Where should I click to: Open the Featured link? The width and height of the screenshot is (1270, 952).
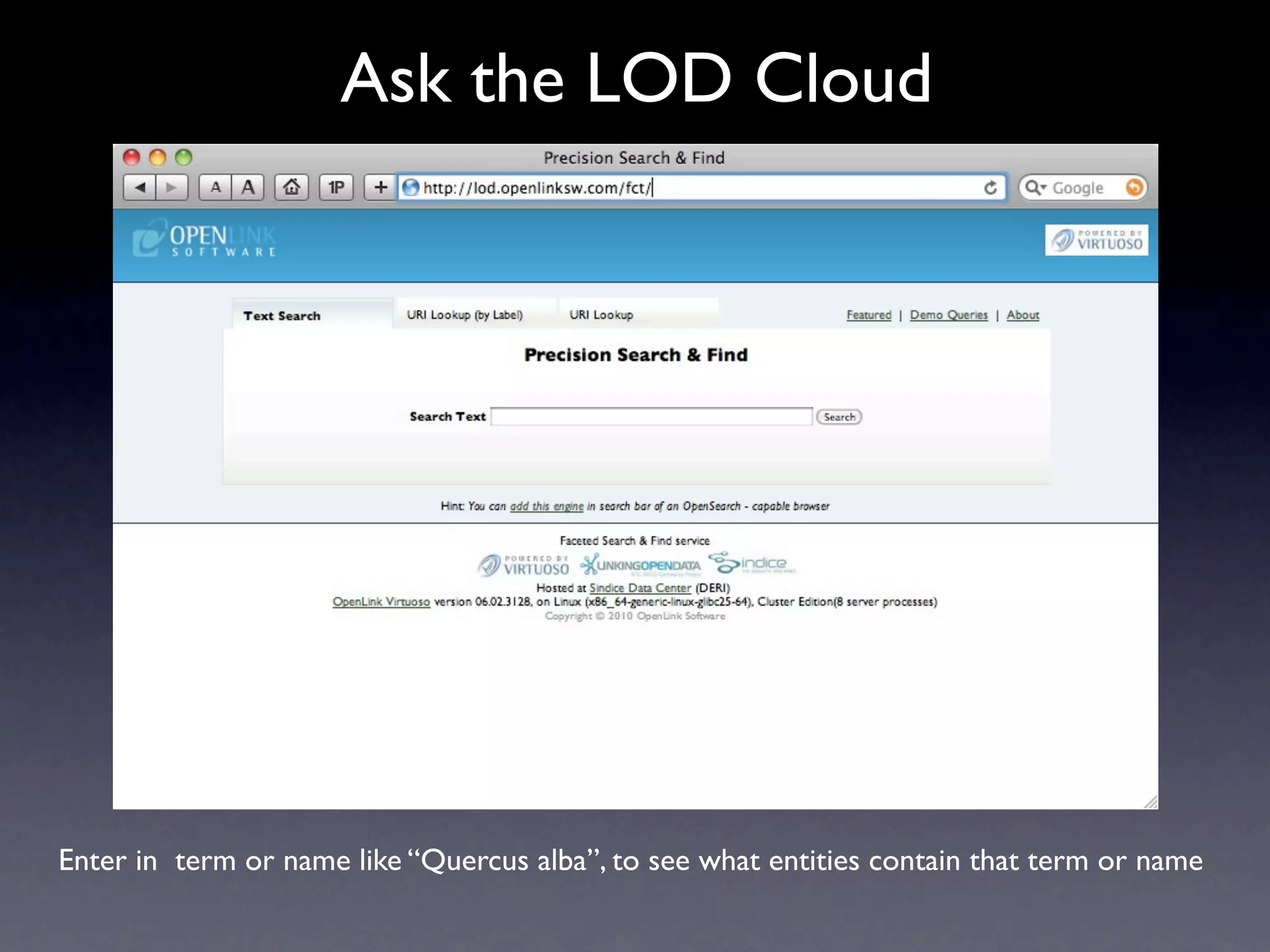tap(869, 315)
